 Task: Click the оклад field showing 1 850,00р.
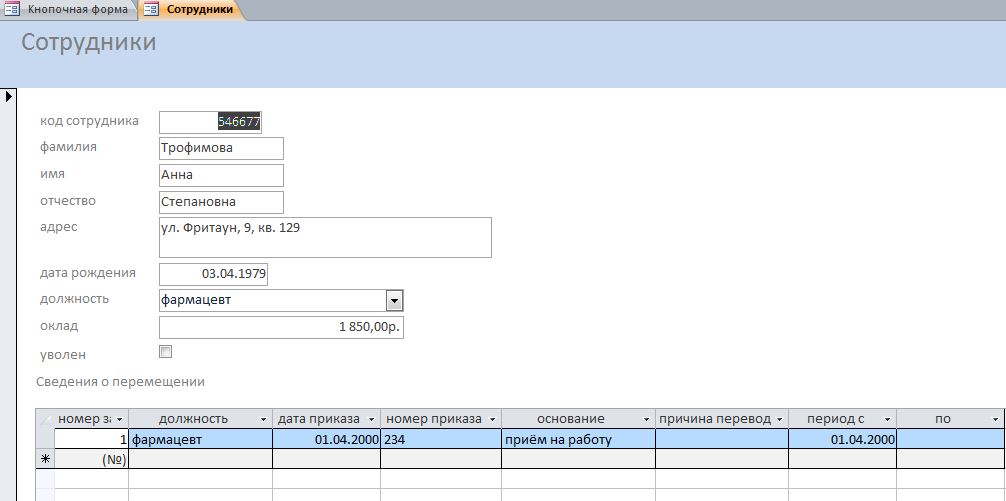(x=281, y=327)
